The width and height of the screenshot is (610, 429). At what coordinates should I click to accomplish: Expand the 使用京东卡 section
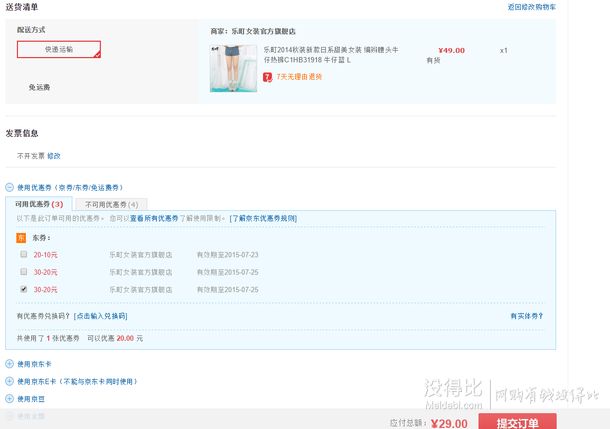click(x=34, y=364)
